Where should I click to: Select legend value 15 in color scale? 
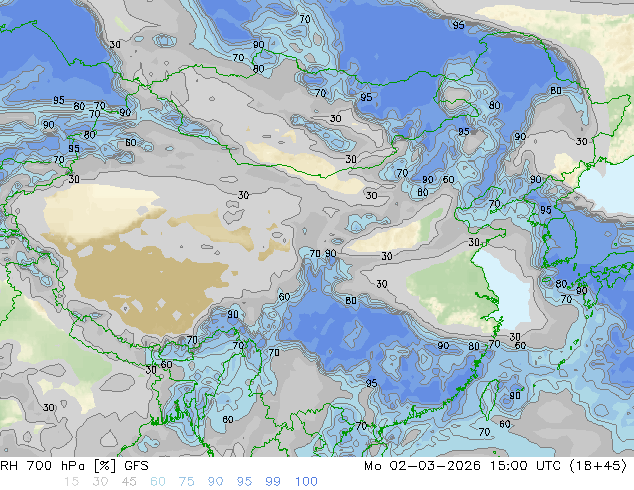pos(71,482)
